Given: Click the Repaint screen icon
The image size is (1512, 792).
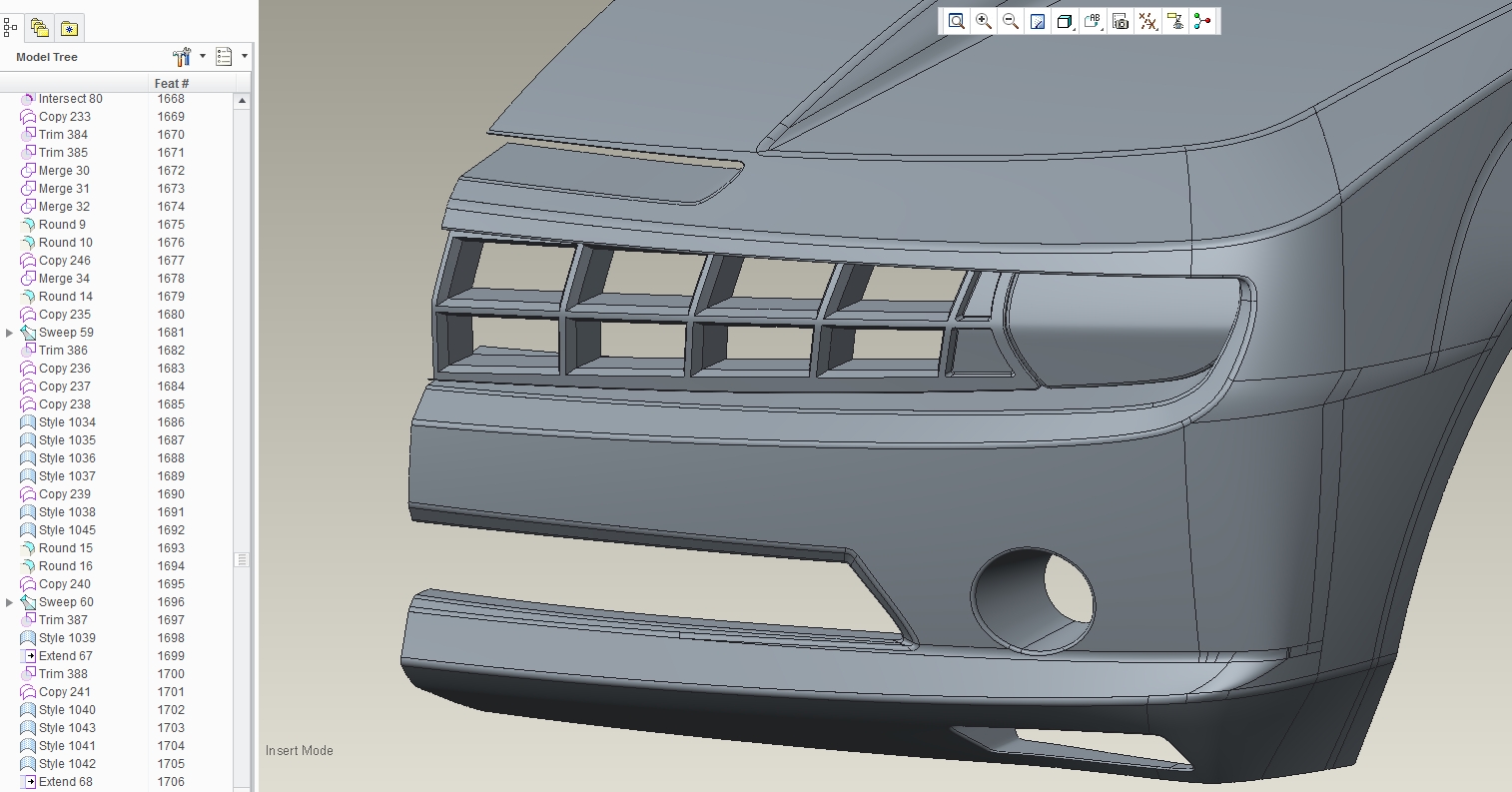Looking at the screenshot, I should click(1038, 21).
